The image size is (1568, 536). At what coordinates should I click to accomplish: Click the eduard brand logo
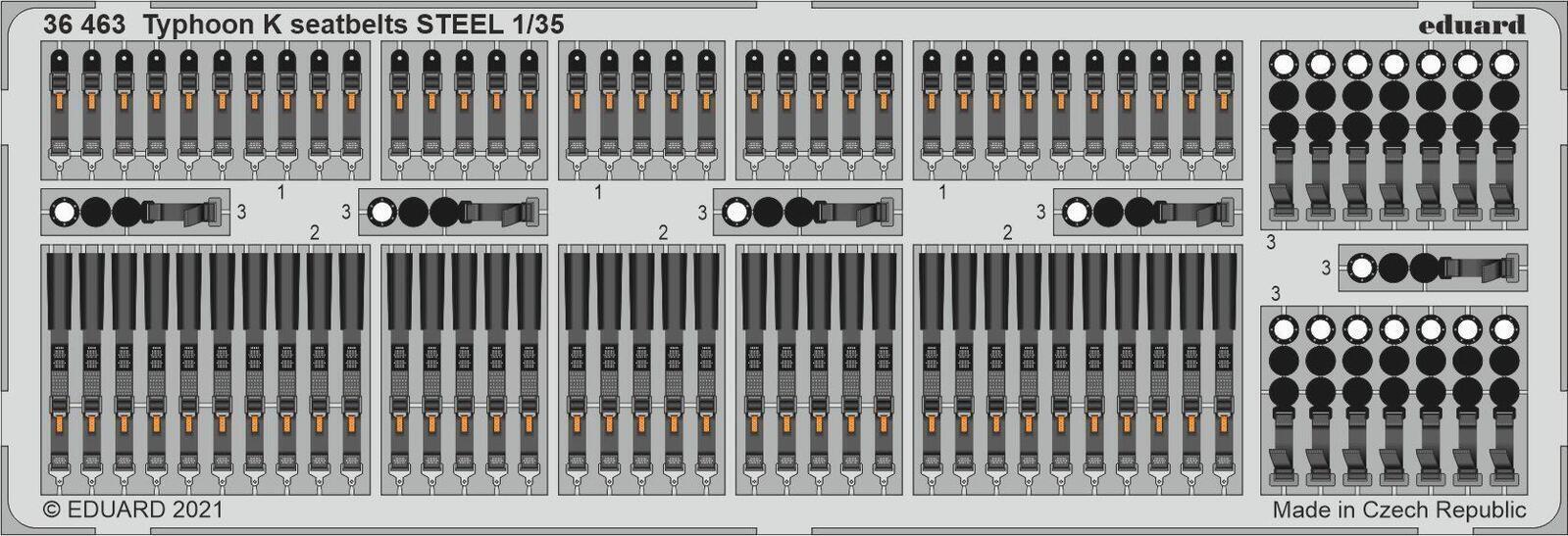(x=1473, y=24)
